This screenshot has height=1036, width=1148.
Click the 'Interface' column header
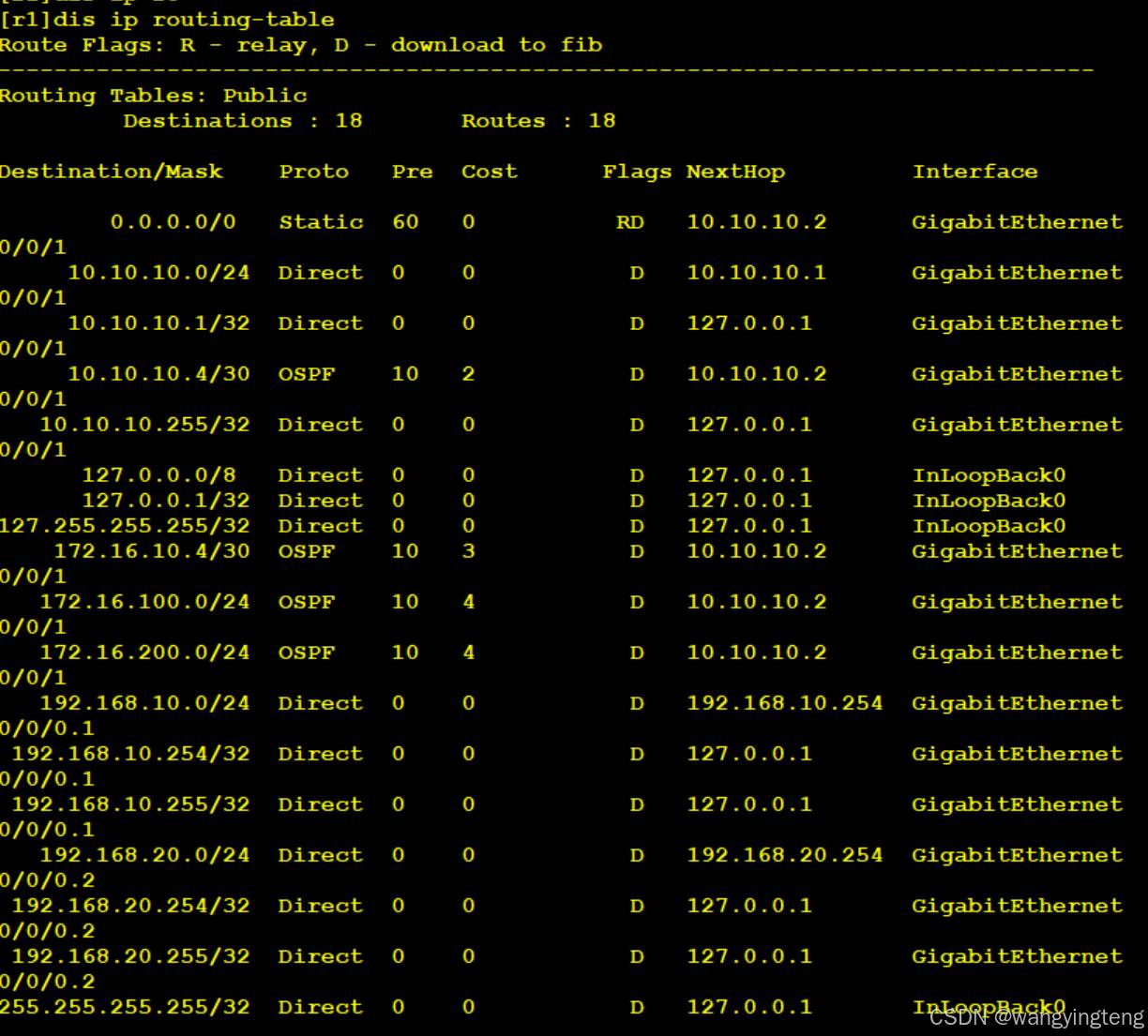(975, 171)
